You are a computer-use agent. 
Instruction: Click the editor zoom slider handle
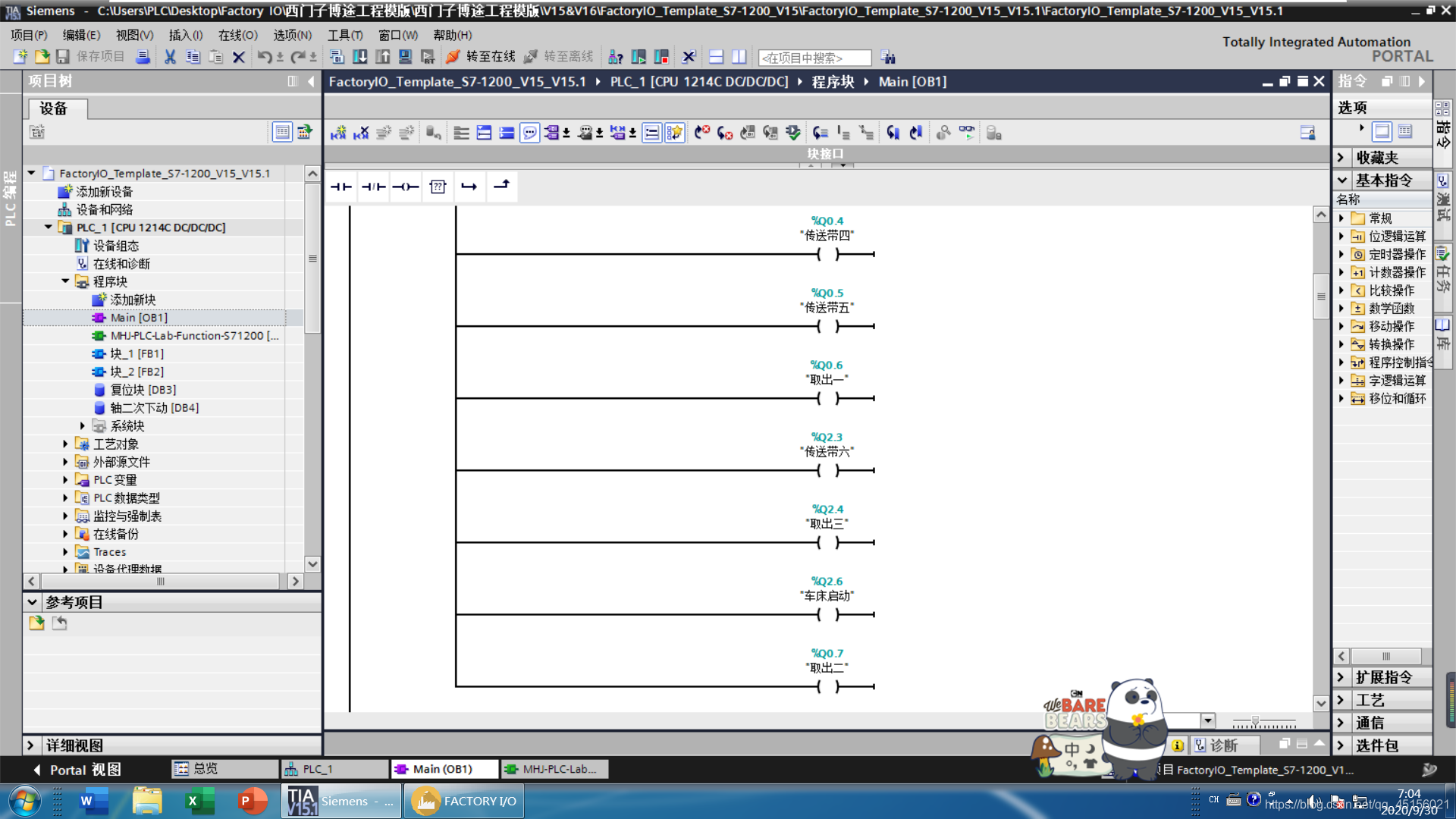[1255, 722]
